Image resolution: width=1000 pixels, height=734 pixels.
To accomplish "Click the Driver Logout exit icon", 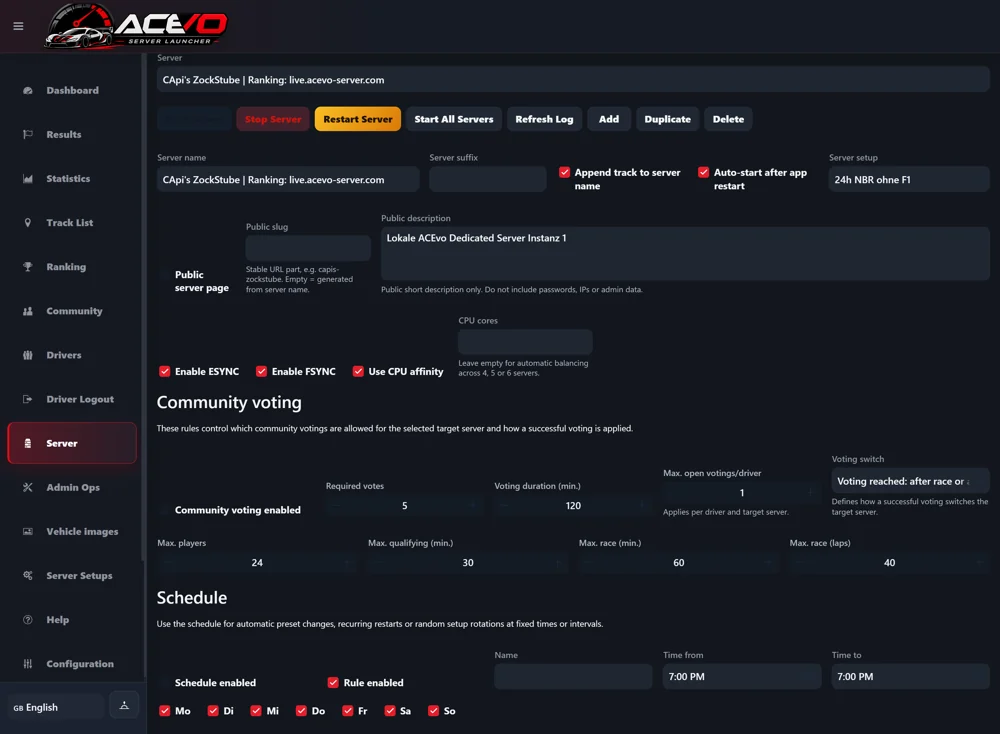I will tap(27, 399).
